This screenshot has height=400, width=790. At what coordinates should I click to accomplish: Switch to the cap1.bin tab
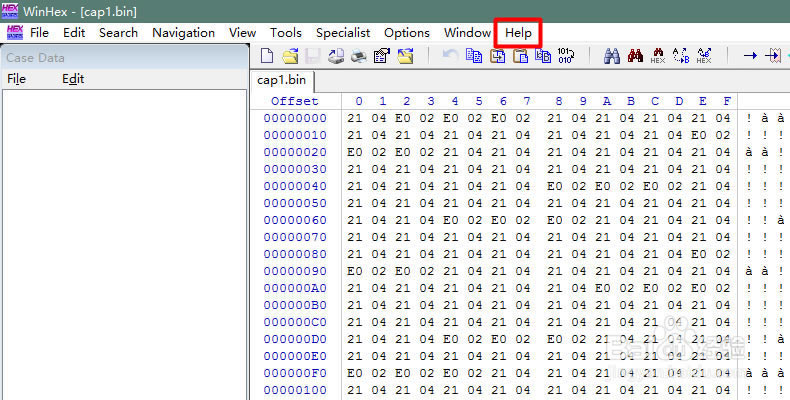(282, 80)
